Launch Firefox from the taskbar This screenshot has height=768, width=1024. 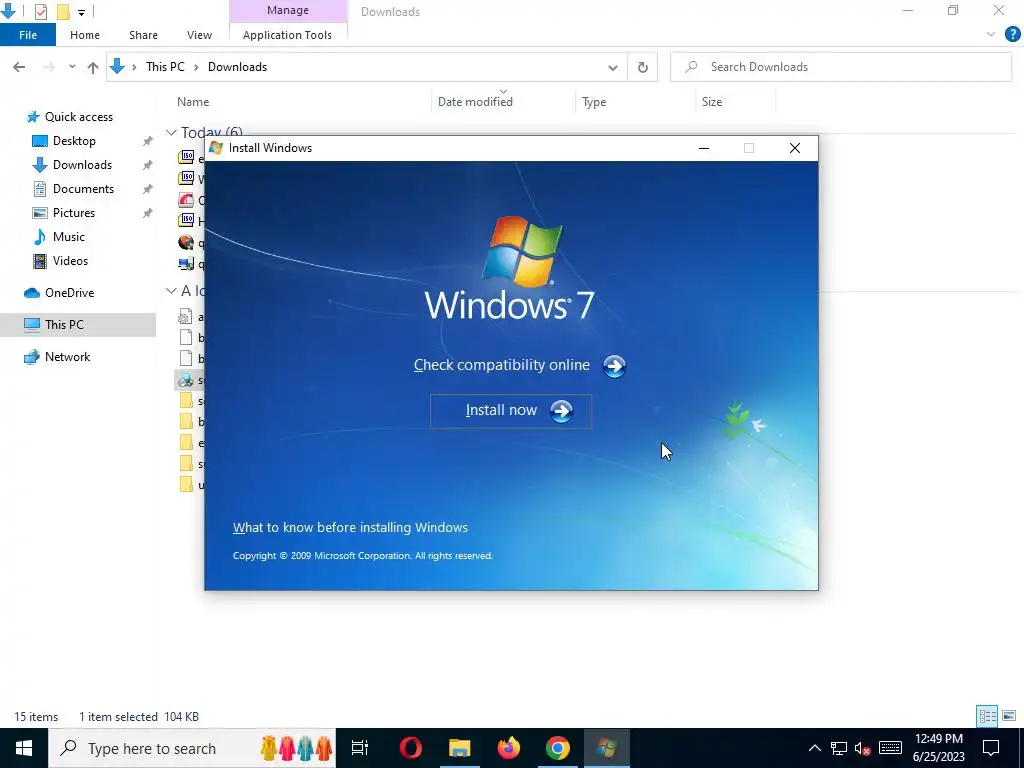[x=508, y=748]
